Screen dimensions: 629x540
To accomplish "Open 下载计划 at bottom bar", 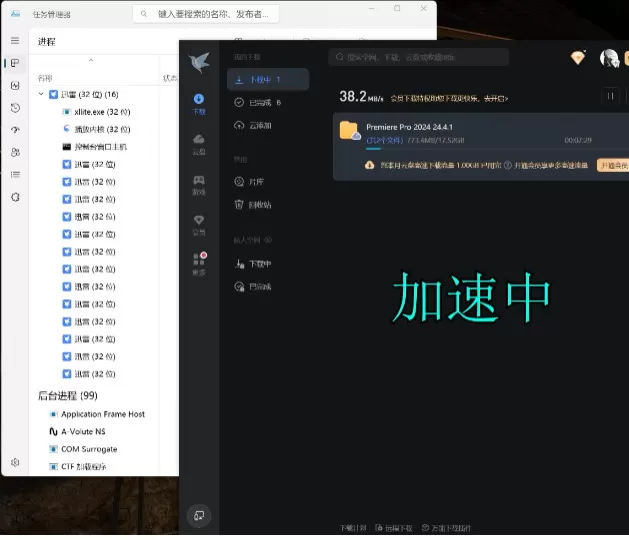I will (x=353, y=528).
